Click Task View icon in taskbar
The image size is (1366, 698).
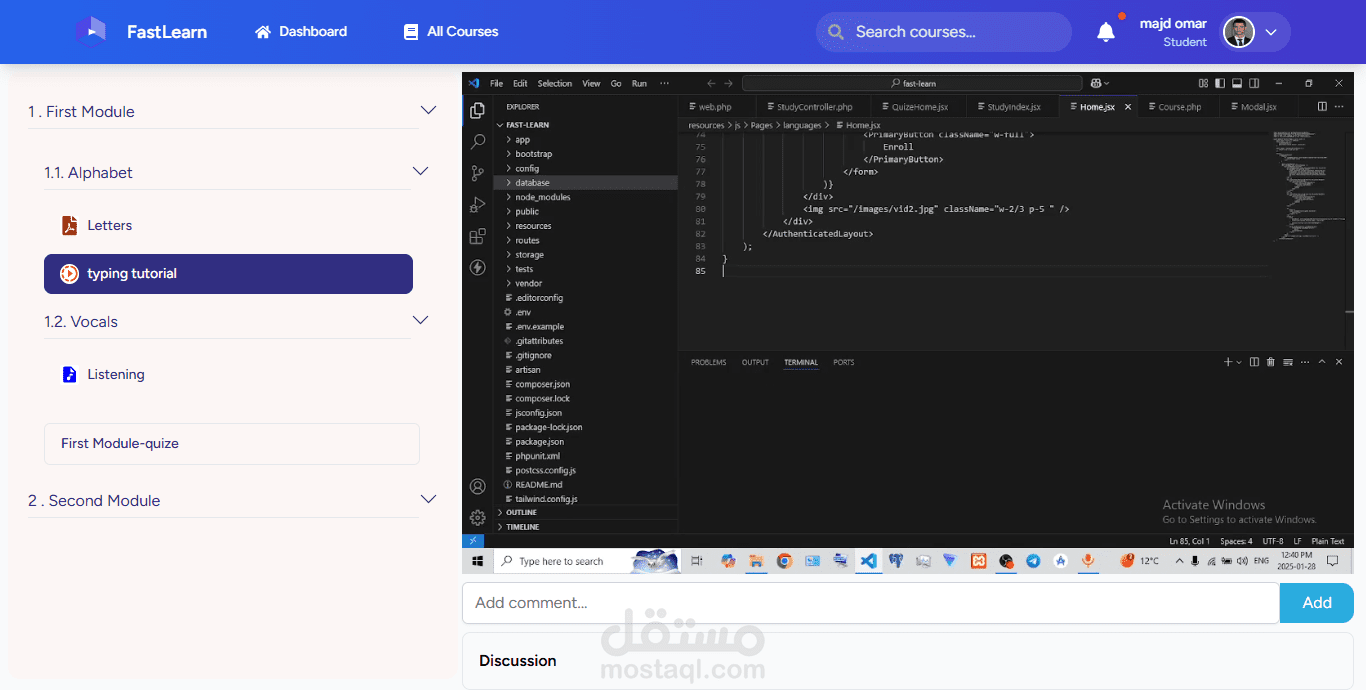(x=698, y=561)
